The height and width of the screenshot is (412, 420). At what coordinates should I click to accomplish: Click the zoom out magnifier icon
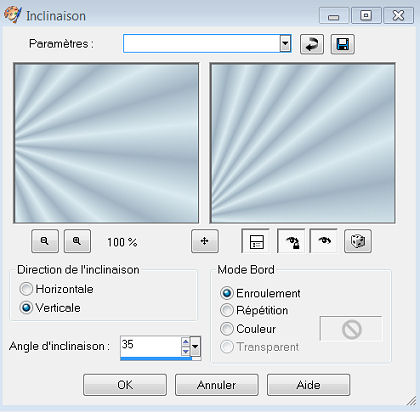pos(45,241)
